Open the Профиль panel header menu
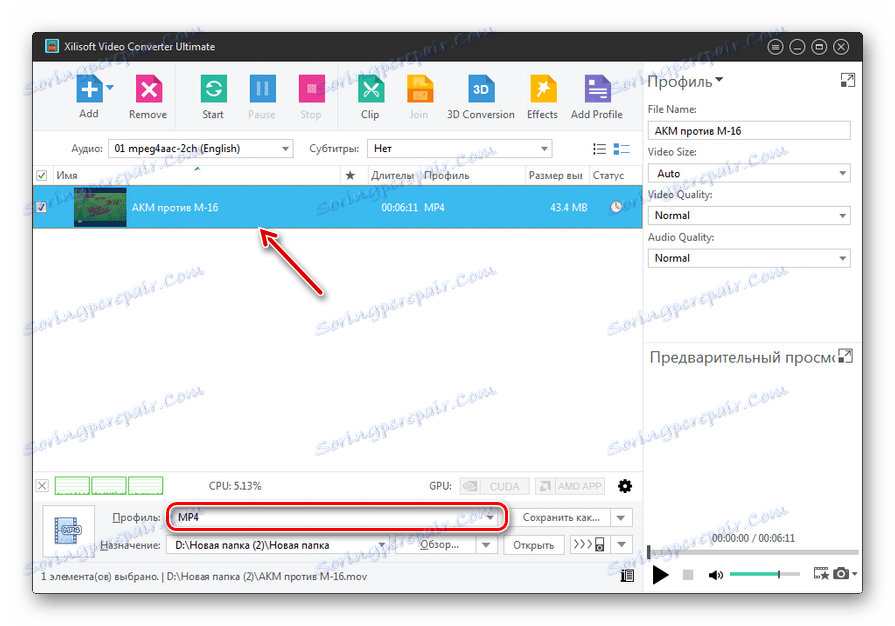This screenshot has height=626, width=895. point(686,82)
